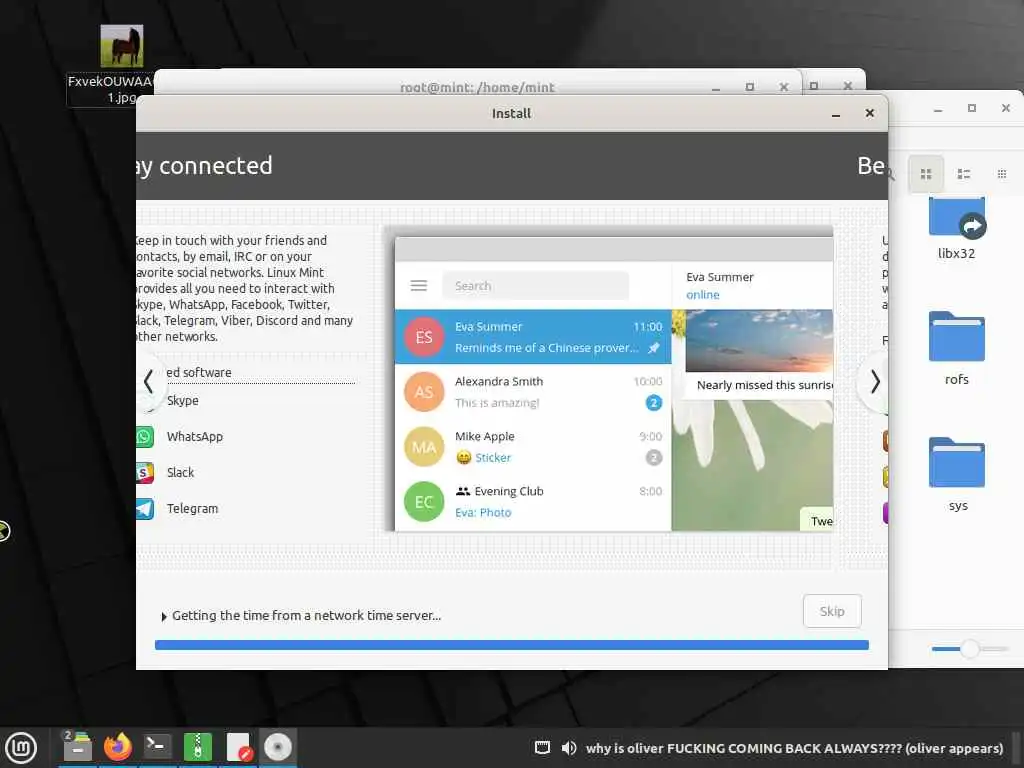The height and width of the screenshot is (768, 1024).
Task: Click the MA avatar circle
Action: pyautogui.click(x=424, y=447)
